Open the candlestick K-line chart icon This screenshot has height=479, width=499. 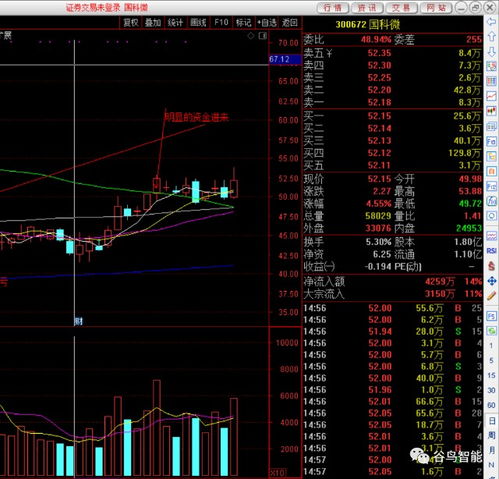(x=492, y=111)
